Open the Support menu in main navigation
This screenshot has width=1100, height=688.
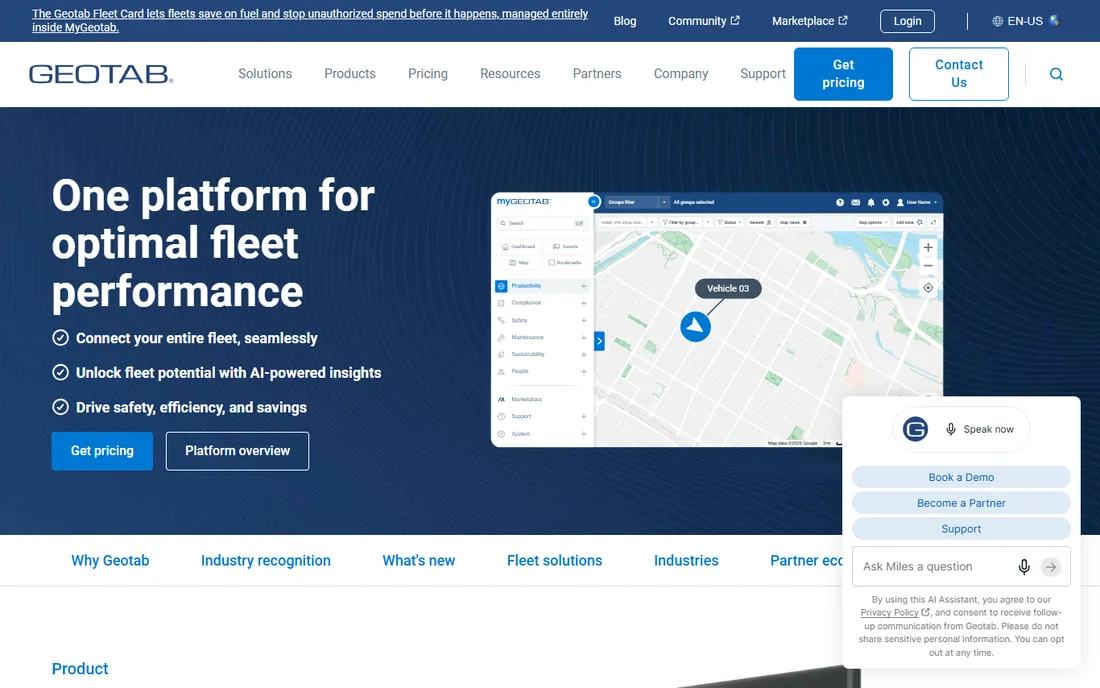pyautogui.click(x=763, y=74)
